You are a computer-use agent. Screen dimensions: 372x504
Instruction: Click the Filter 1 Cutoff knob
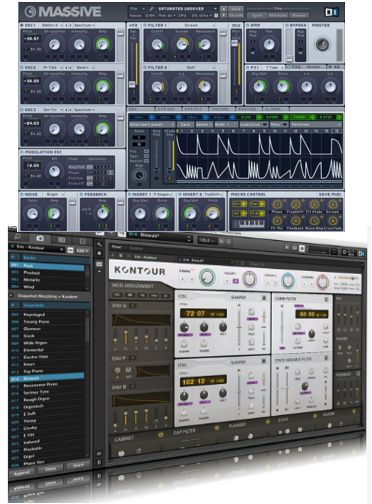pos(157,44)
